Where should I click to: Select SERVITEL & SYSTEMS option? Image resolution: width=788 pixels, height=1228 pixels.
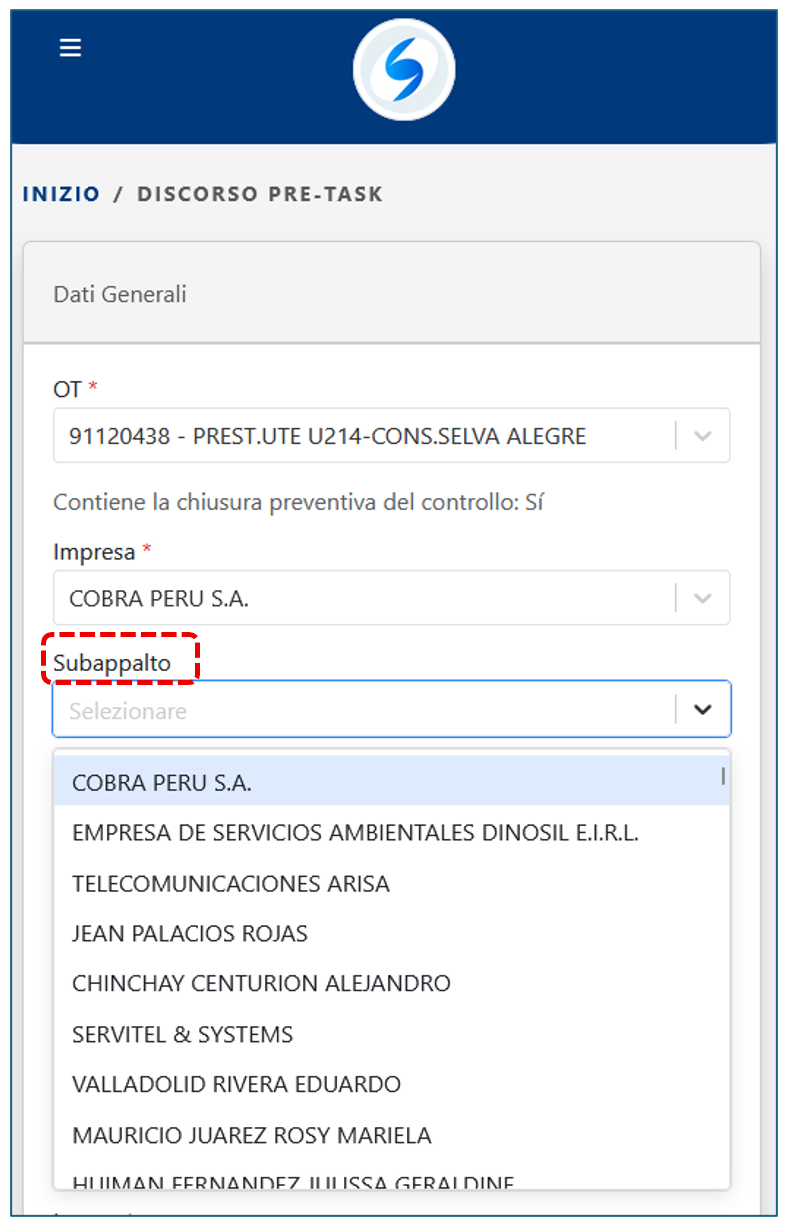(x=183, y=1034)
